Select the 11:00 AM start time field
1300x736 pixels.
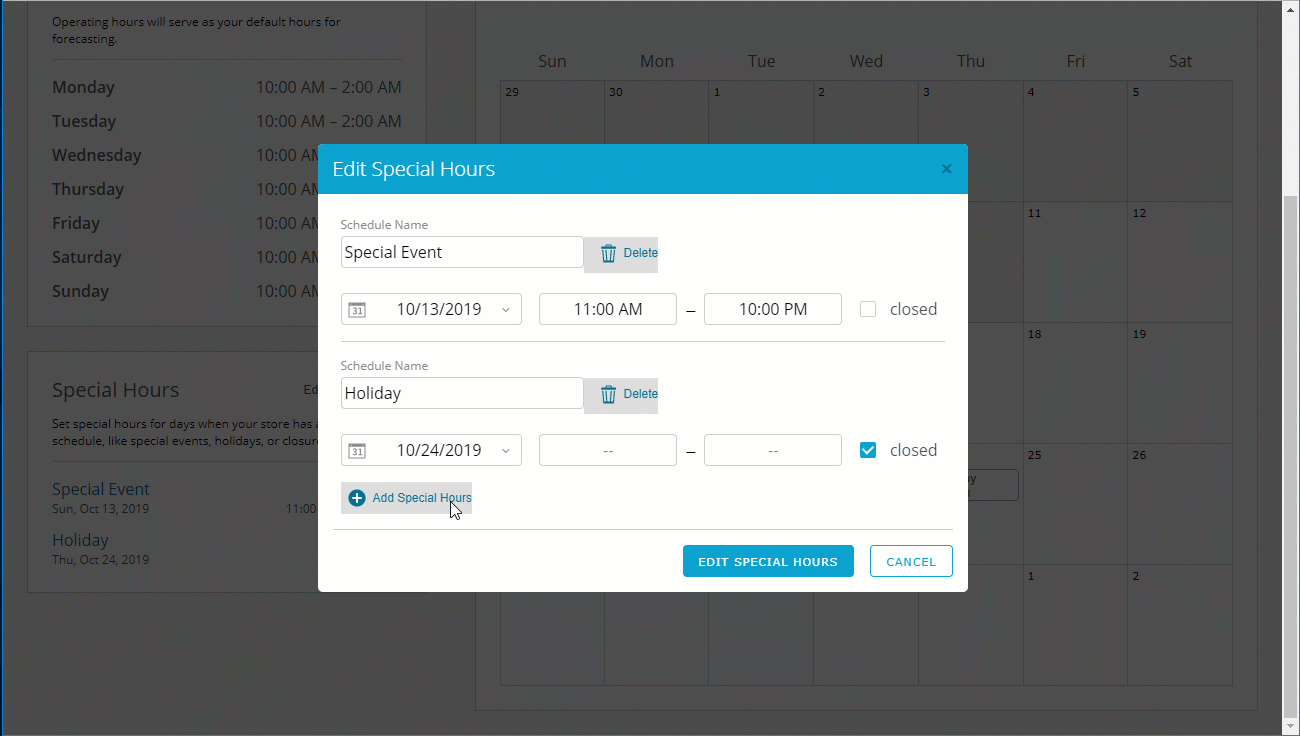pos(607,309)
